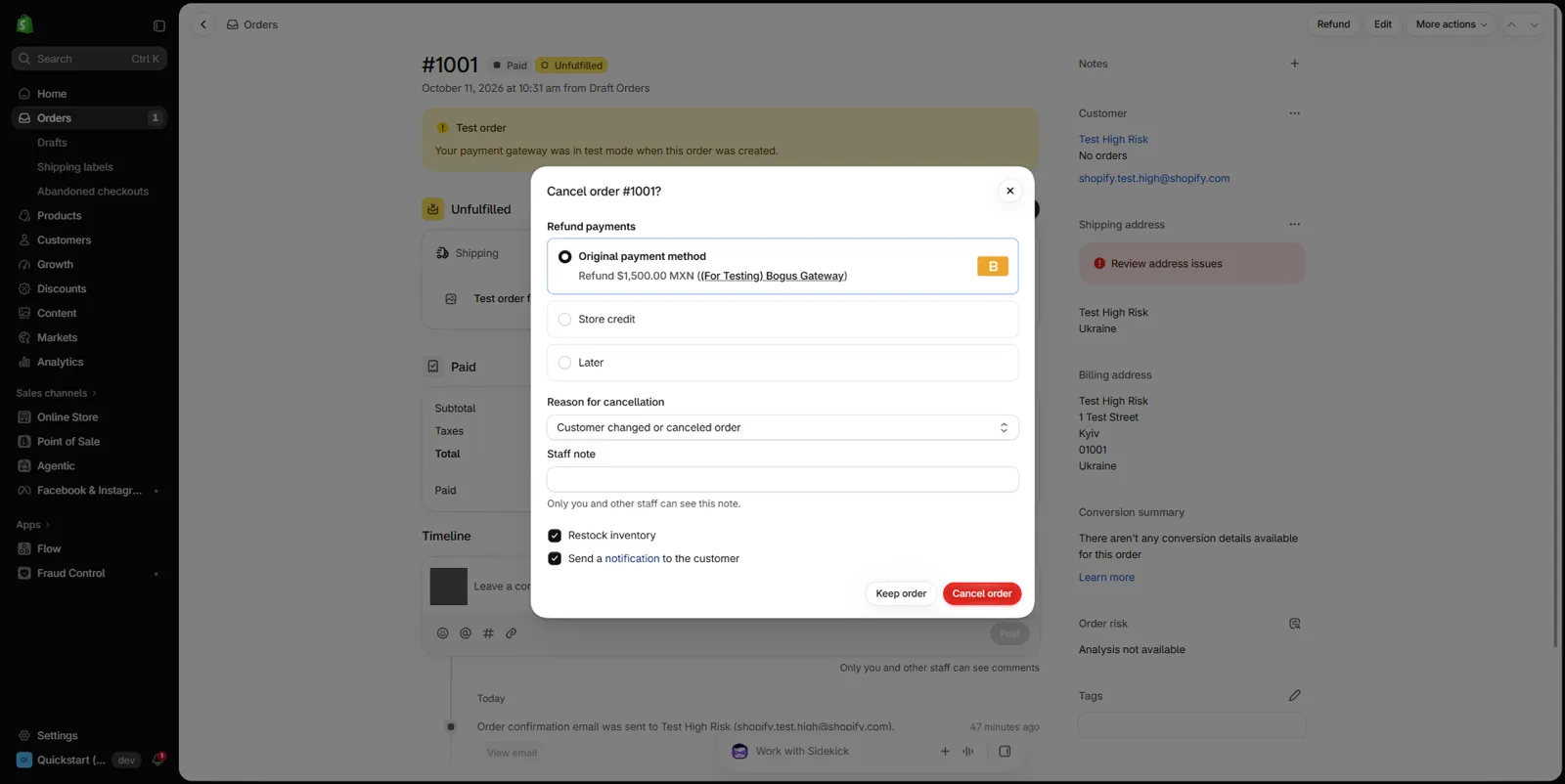Open the More actions dropdown
This screenshot has height=784, width=1565.
1451,24
